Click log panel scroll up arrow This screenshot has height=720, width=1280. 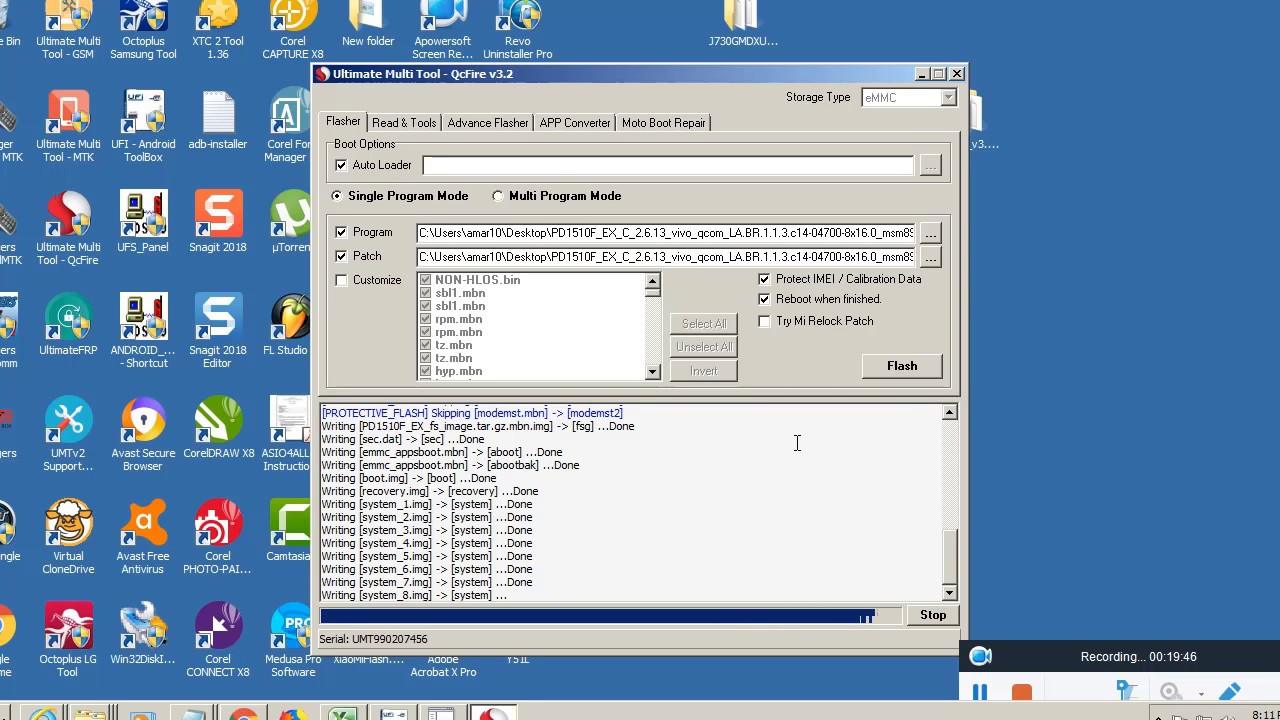[950, 413]
